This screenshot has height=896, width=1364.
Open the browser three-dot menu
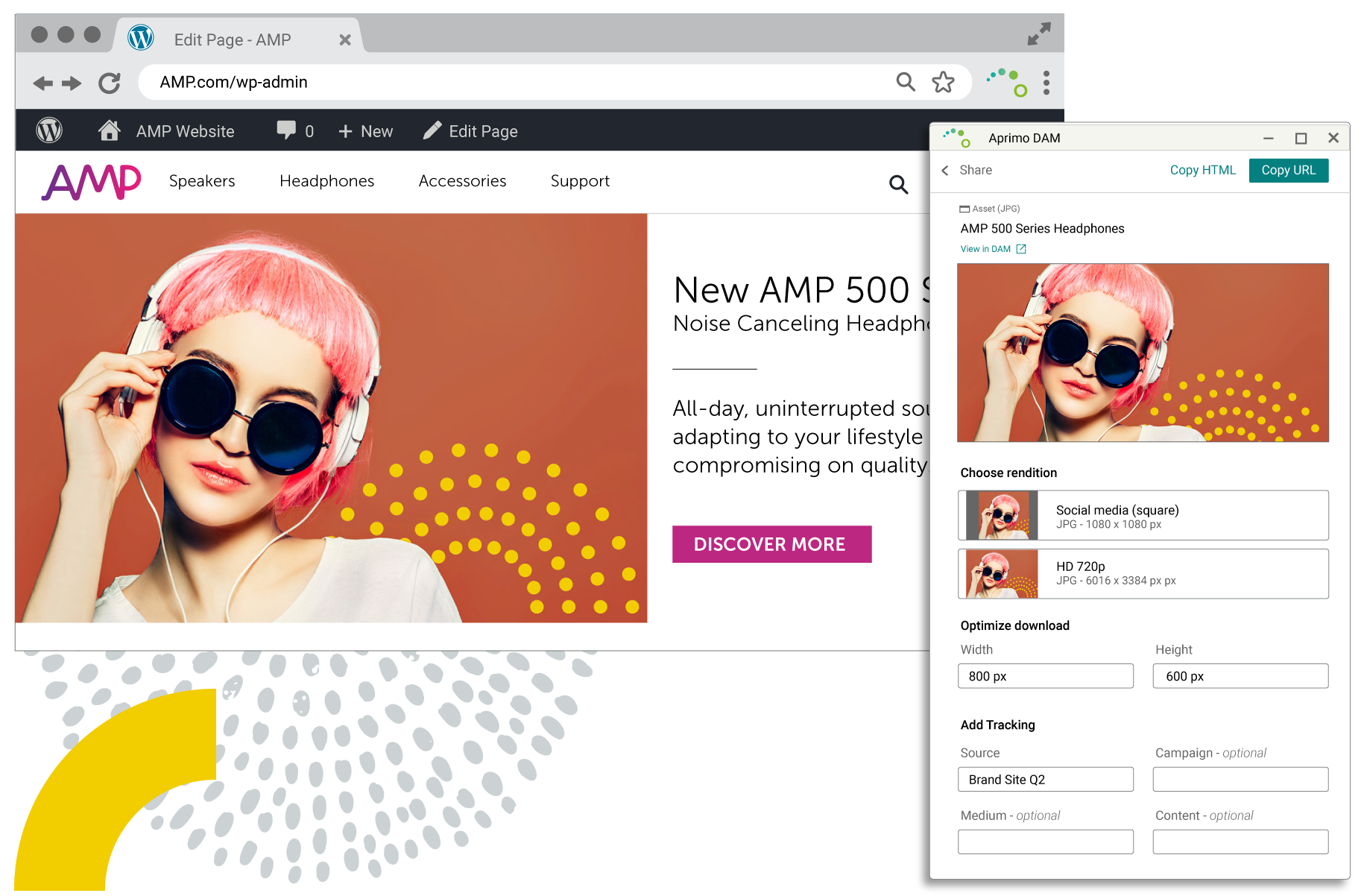tap(1046, 83)
